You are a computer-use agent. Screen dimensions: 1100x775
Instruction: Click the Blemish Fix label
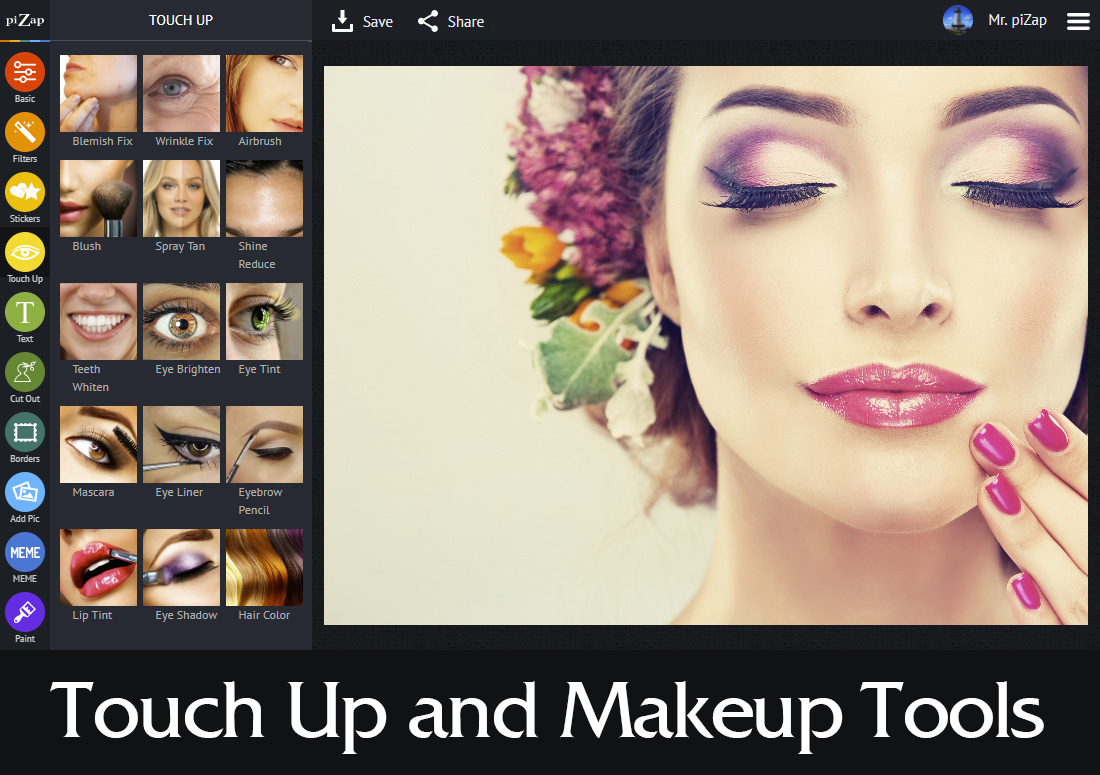coord(102,141)
